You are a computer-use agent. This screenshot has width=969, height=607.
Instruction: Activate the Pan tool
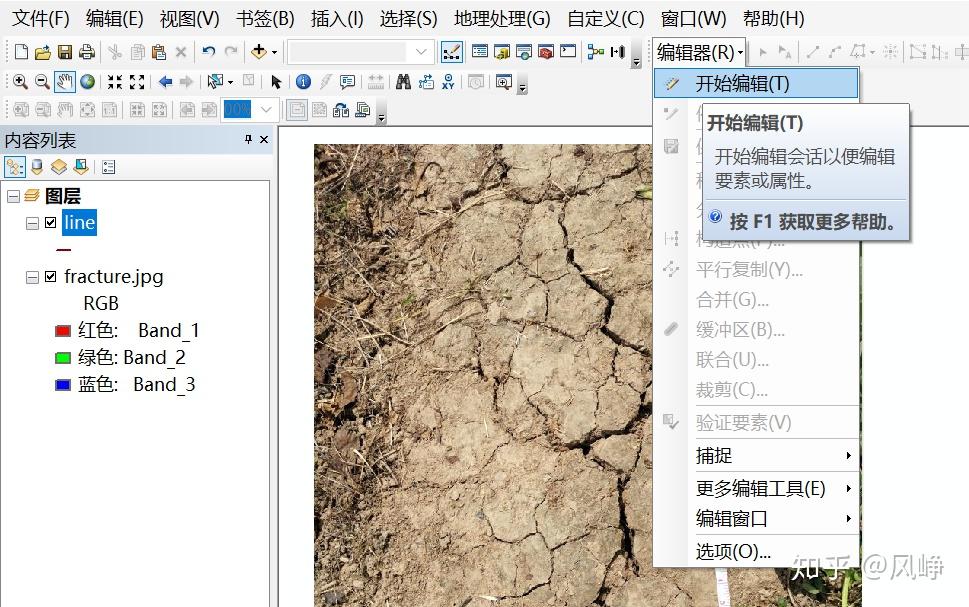tap(65, 82)
